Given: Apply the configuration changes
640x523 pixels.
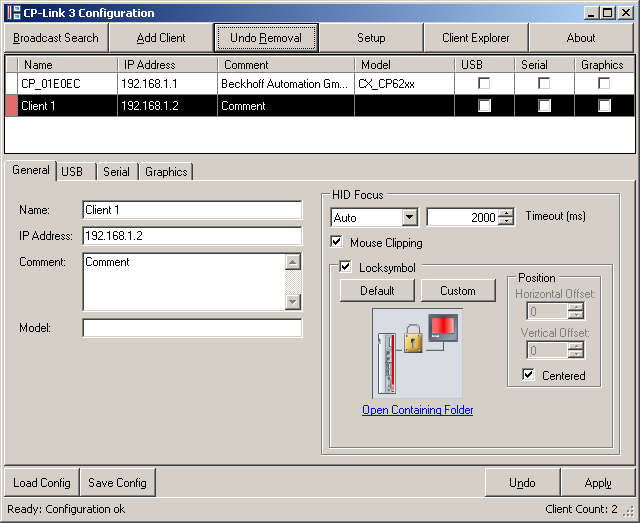Looking at the screenshot, I should 598,483.
